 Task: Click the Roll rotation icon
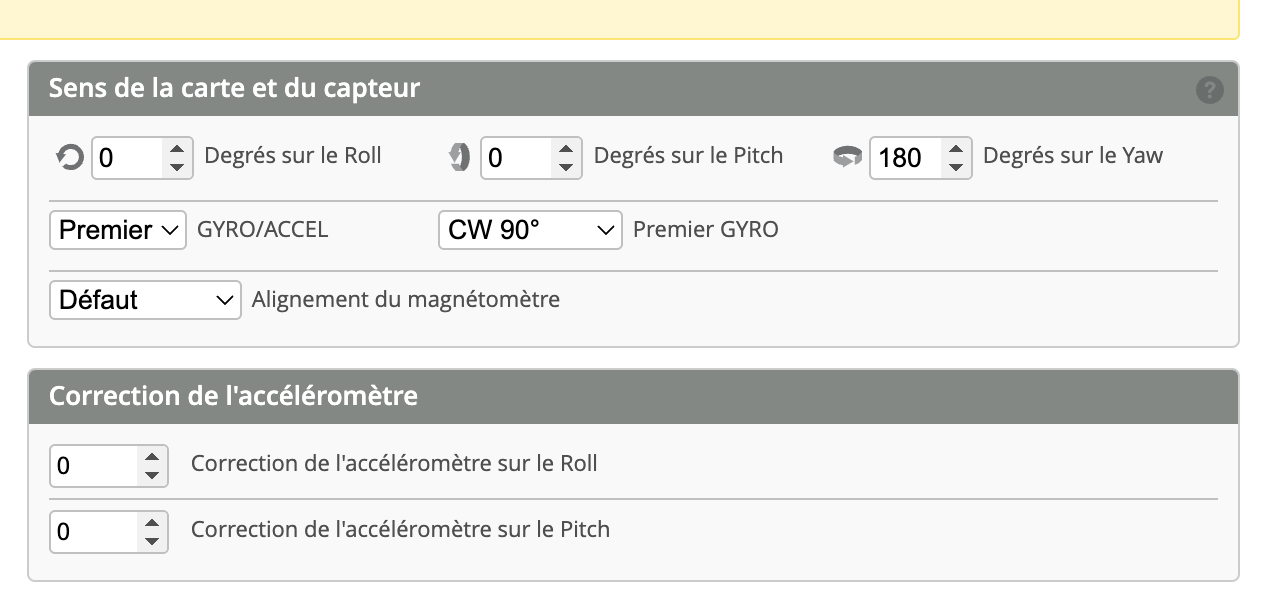click(x=69, y=157)
